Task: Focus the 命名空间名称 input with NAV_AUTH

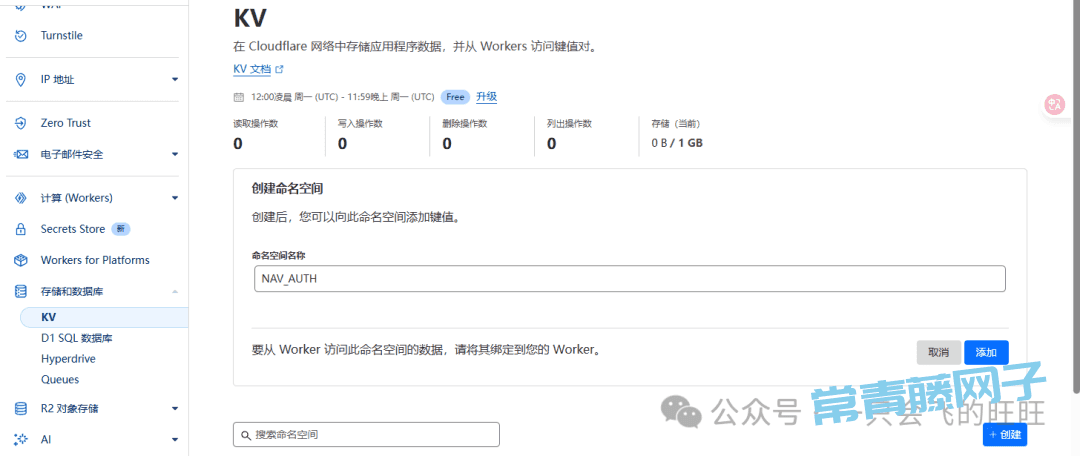Action: coord(630,279)
